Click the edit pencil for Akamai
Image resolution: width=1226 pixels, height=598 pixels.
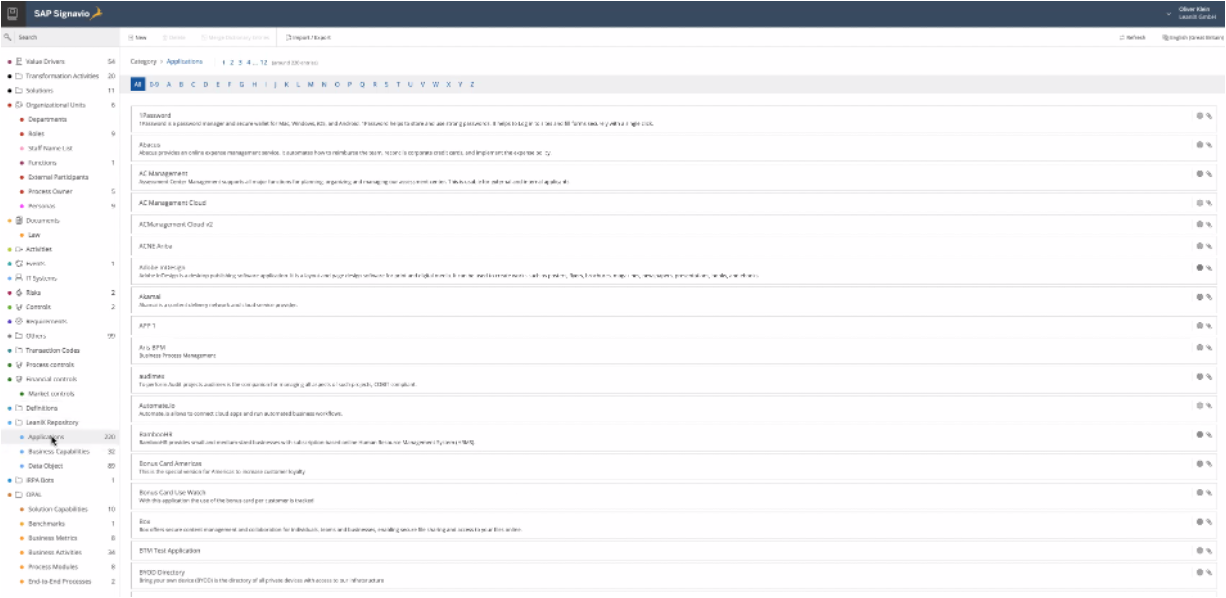pos(1209,297)
